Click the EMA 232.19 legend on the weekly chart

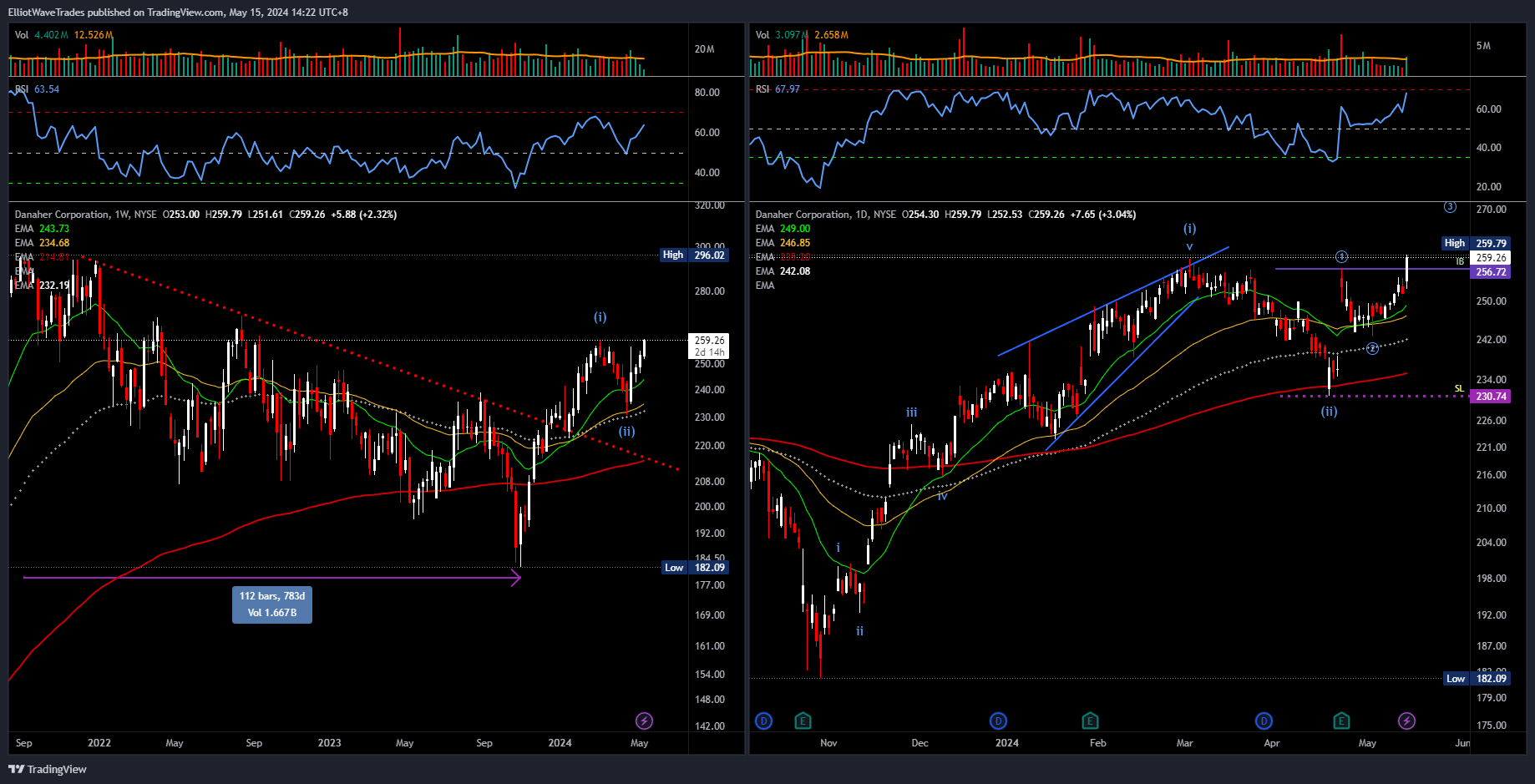[42, 286]
